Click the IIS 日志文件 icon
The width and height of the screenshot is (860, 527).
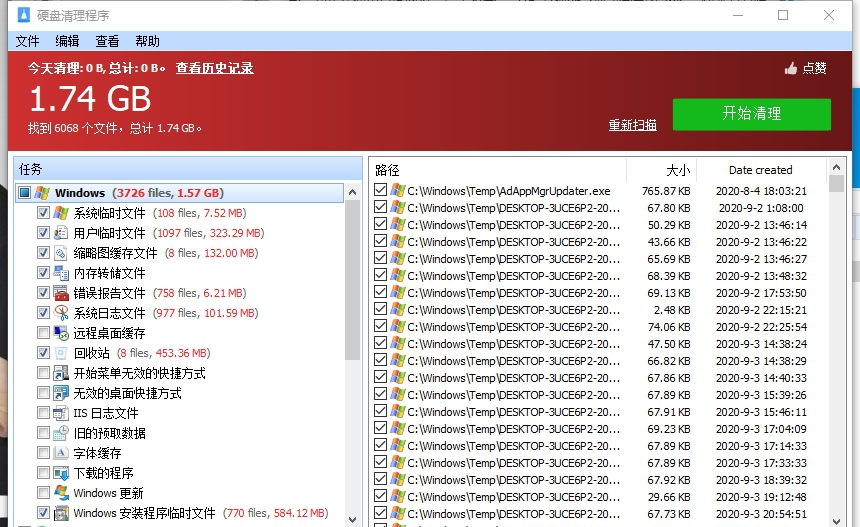(x=61, y=413)
